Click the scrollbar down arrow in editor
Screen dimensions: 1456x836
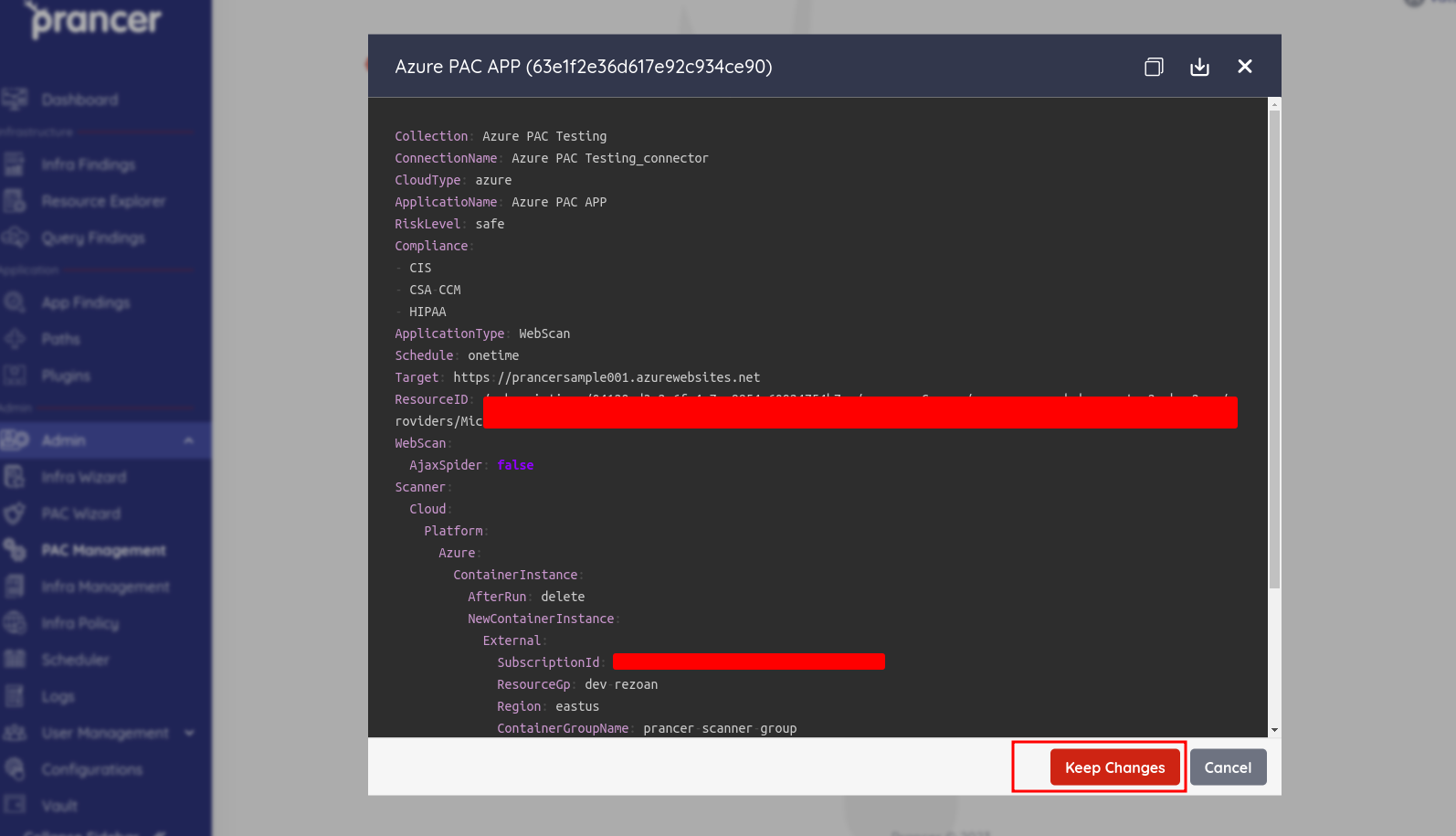point(1274,730)
